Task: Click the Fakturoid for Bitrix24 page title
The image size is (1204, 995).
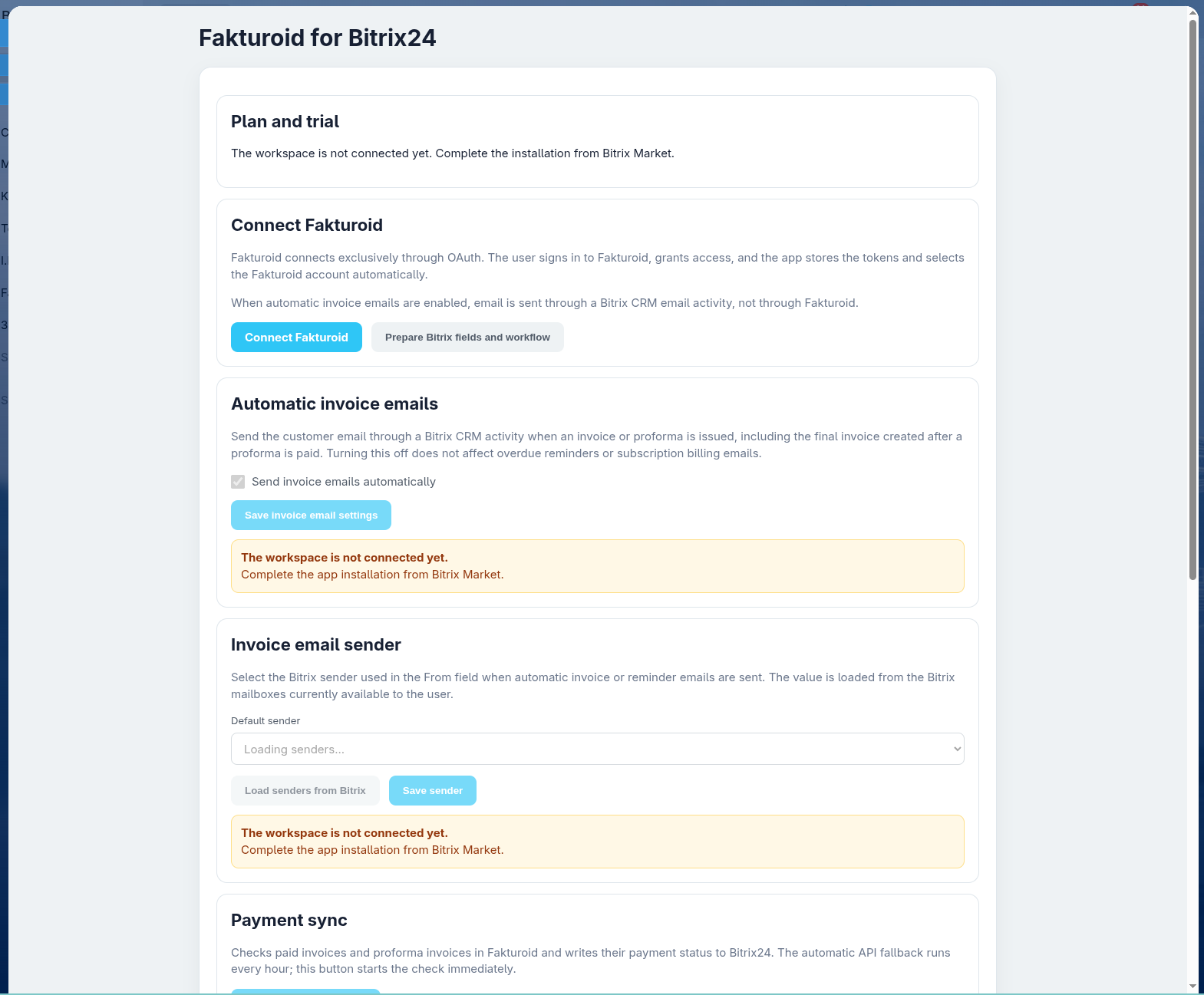Action: [x=317, y=38]
